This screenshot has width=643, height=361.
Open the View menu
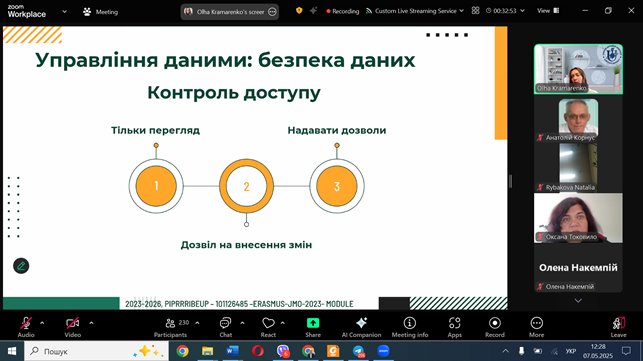click(548, 11)
